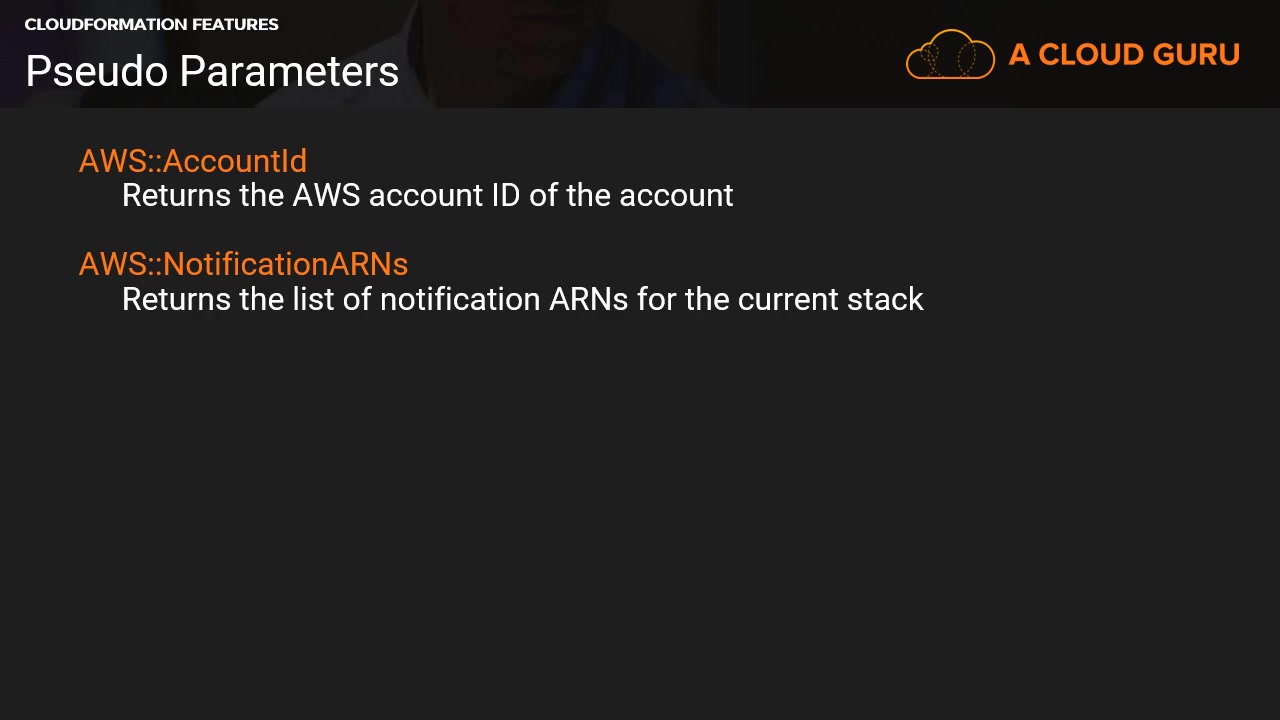Viewport: 1280px width, 720px height.
Task: Click final word "account" in first description
Action: [x=676, y=195]
